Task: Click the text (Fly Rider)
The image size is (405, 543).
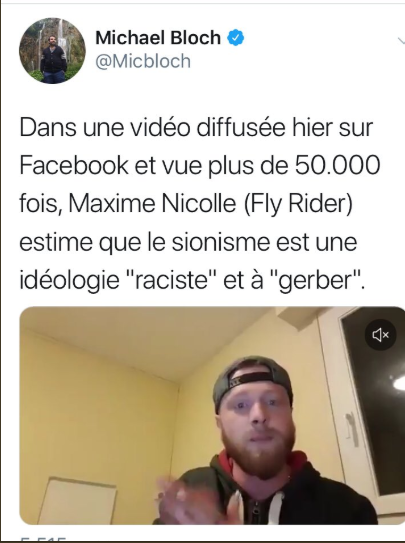Action: (298, 204)
